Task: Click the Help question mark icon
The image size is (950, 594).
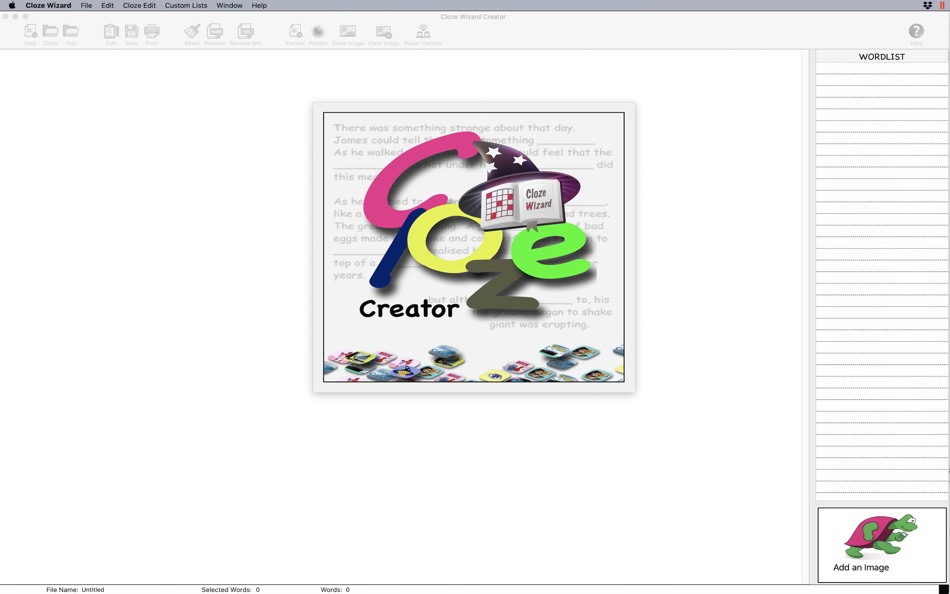Action: point(916,31)
